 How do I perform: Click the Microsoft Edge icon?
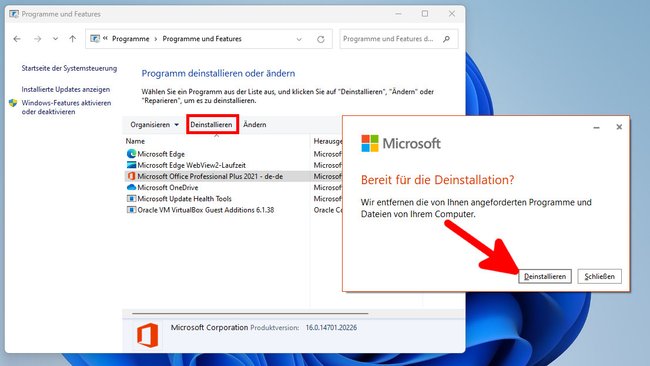pos(131,154)
